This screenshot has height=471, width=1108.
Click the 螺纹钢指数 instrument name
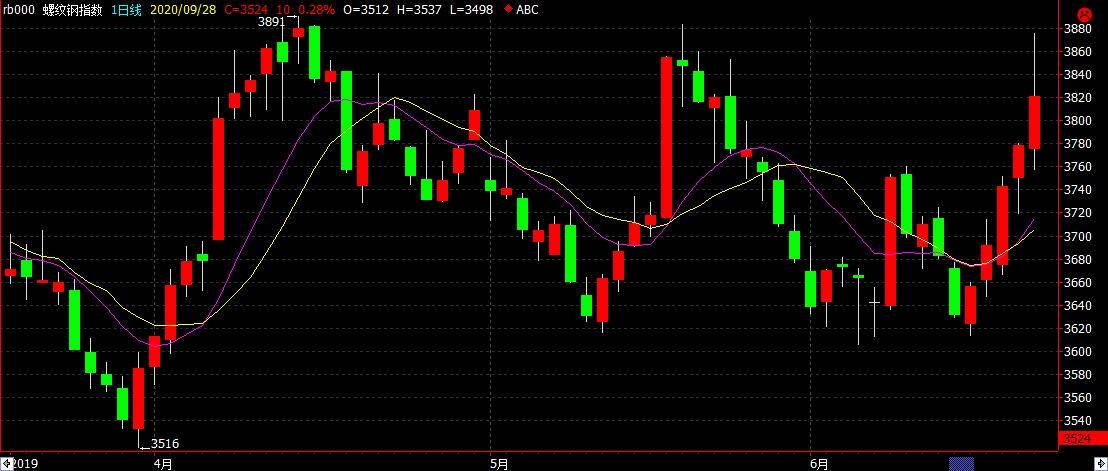coord(73,10)
